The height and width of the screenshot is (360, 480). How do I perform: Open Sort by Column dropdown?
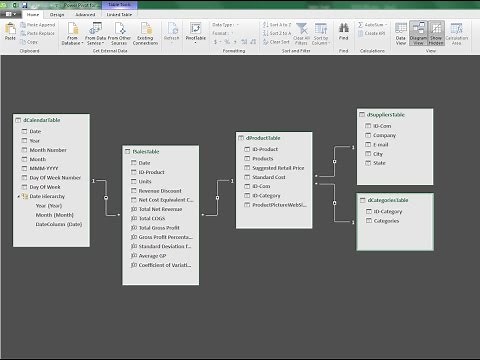(321, 33)
